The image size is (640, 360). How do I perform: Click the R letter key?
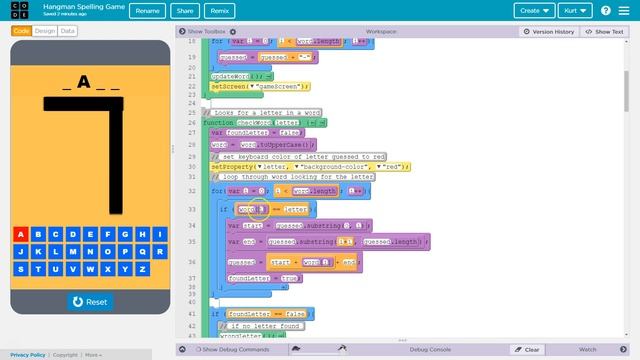(x=160, y=252)
